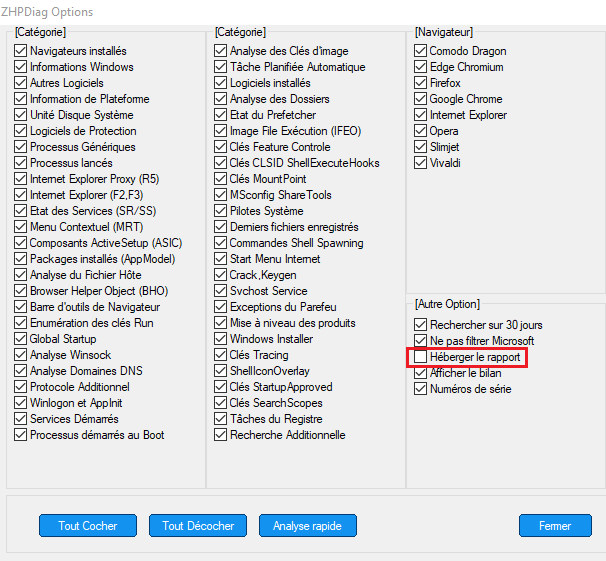Image resolution: width=606 pixels, height=561 pixels.
Task: Toggle Recherche Additionnelle checkbox
Action: coord(221,435)
